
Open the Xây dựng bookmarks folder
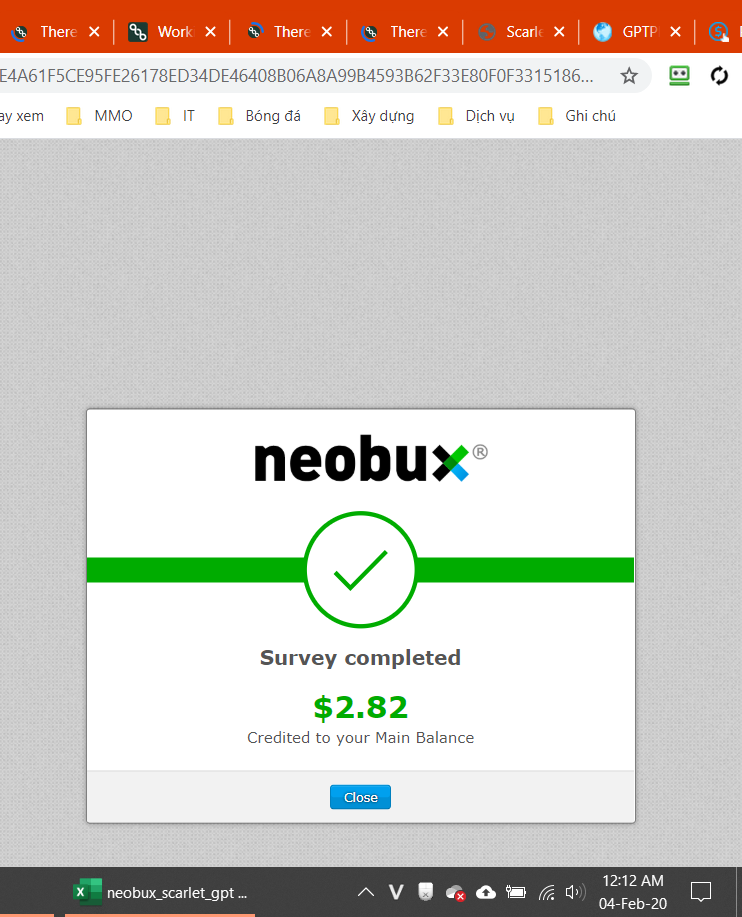point(369,116)
